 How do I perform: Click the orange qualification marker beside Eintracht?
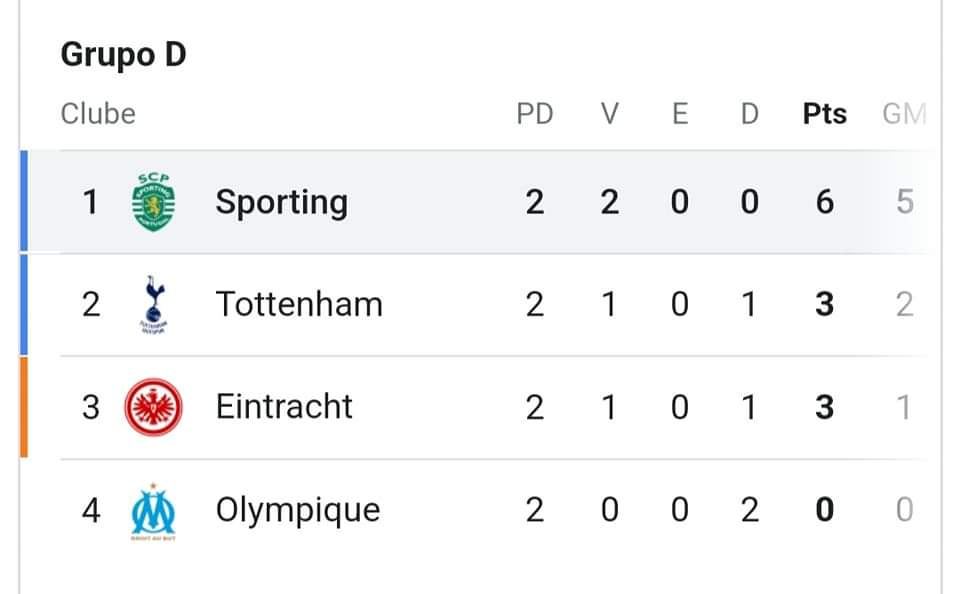pos(24,407)
